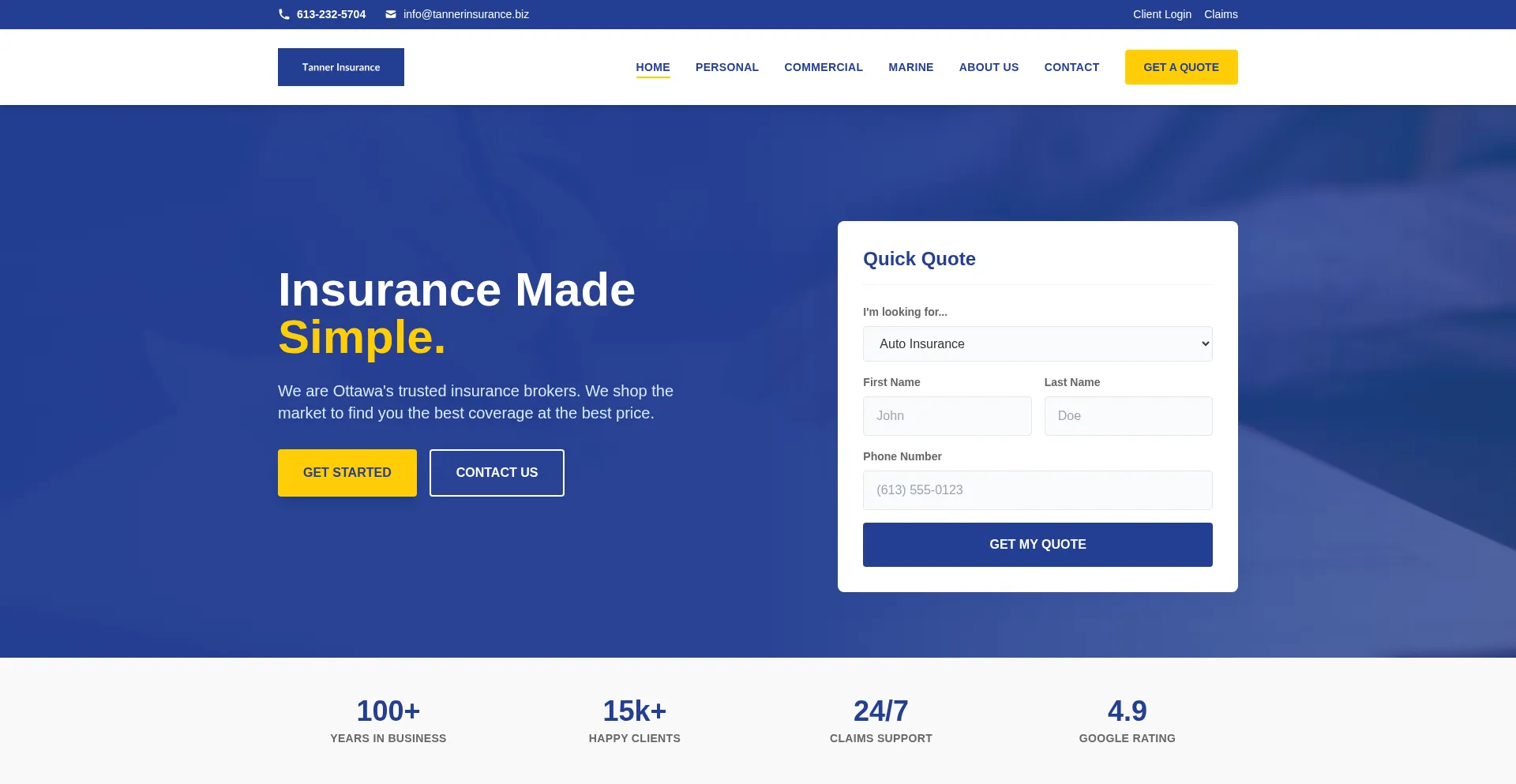
Task: Select the Home navigation item
Action: pos(653,67)
